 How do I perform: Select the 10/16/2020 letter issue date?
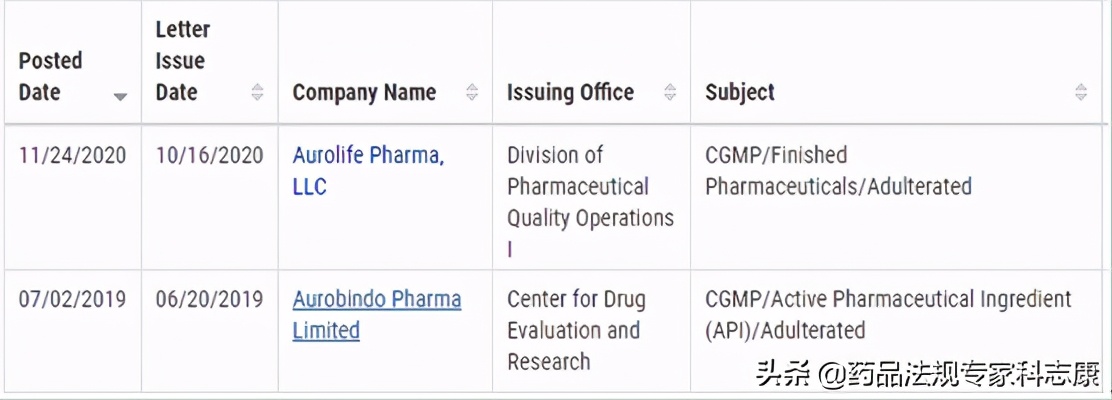click(209, 155)
